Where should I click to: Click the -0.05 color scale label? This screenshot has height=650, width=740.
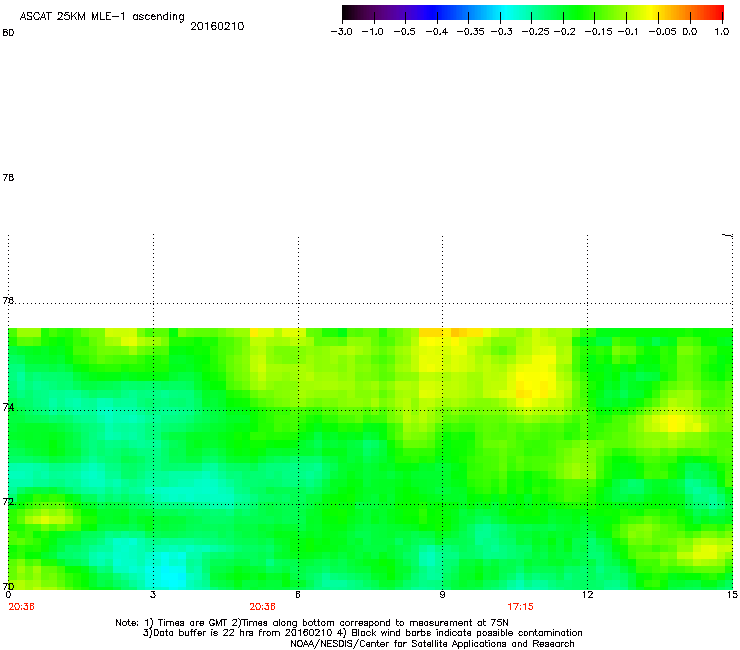click(x=662, y=32)
